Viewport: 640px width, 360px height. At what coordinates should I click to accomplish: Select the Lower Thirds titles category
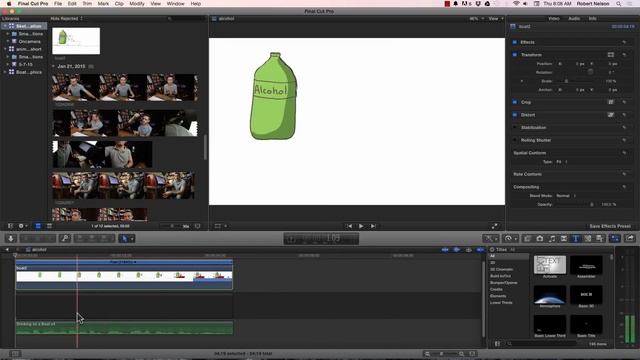[x=501, y=302]
